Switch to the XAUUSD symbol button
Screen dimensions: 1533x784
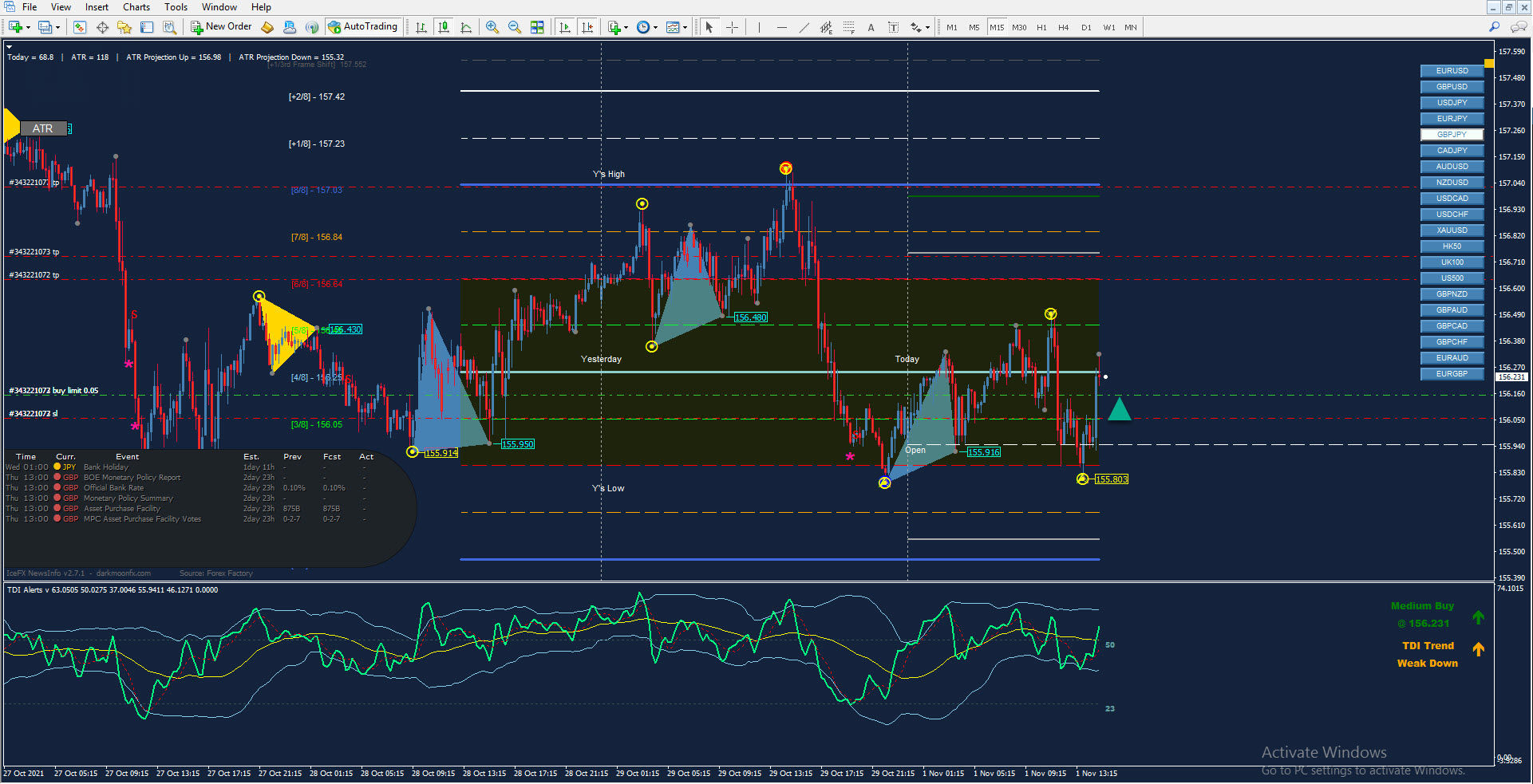pyautogui.click(x=1452, y=230)
